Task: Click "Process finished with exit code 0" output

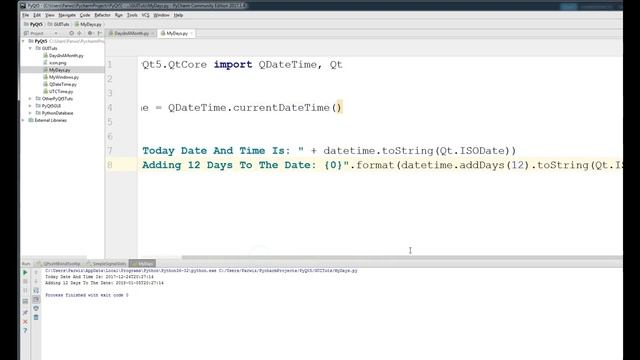Action: [87, 295]
